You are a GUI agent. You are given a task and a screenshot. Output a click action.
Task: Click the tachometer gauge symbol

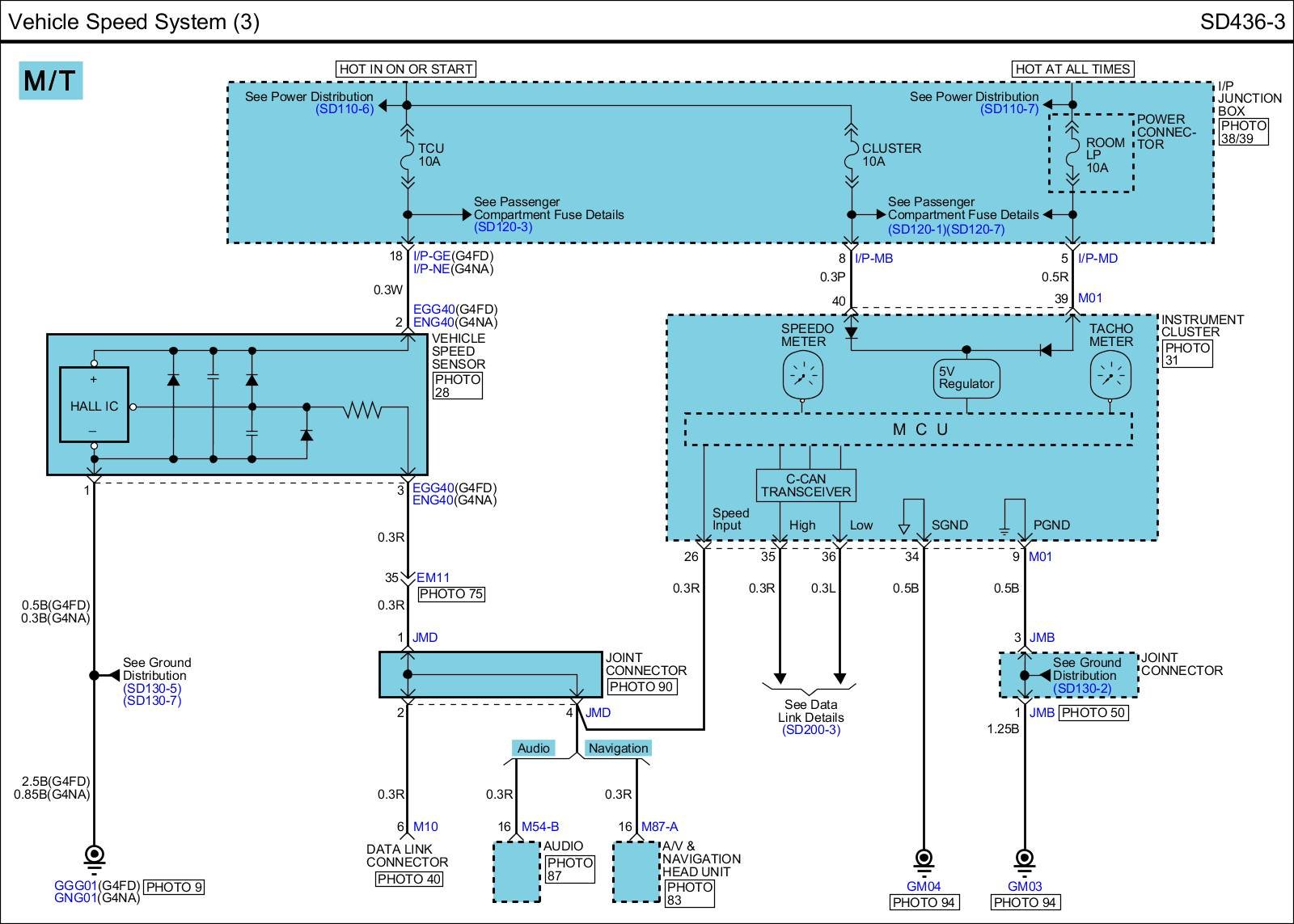(1110, 376)
